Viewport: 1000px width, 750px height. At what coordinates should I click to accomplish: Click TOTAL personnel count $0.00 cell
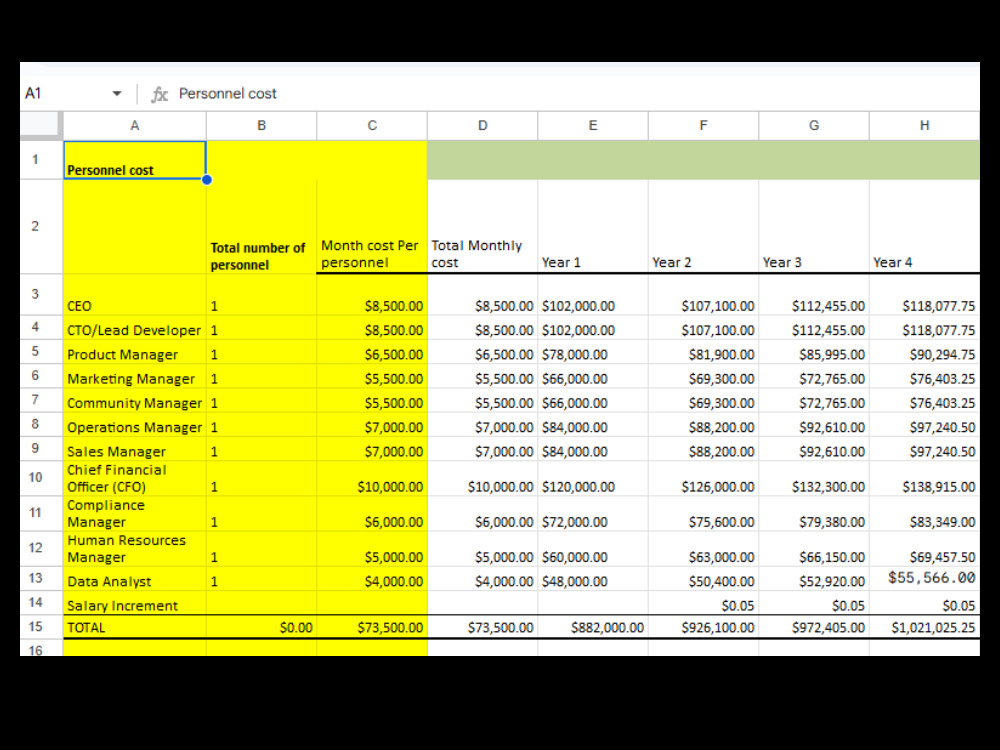point(261,627)
